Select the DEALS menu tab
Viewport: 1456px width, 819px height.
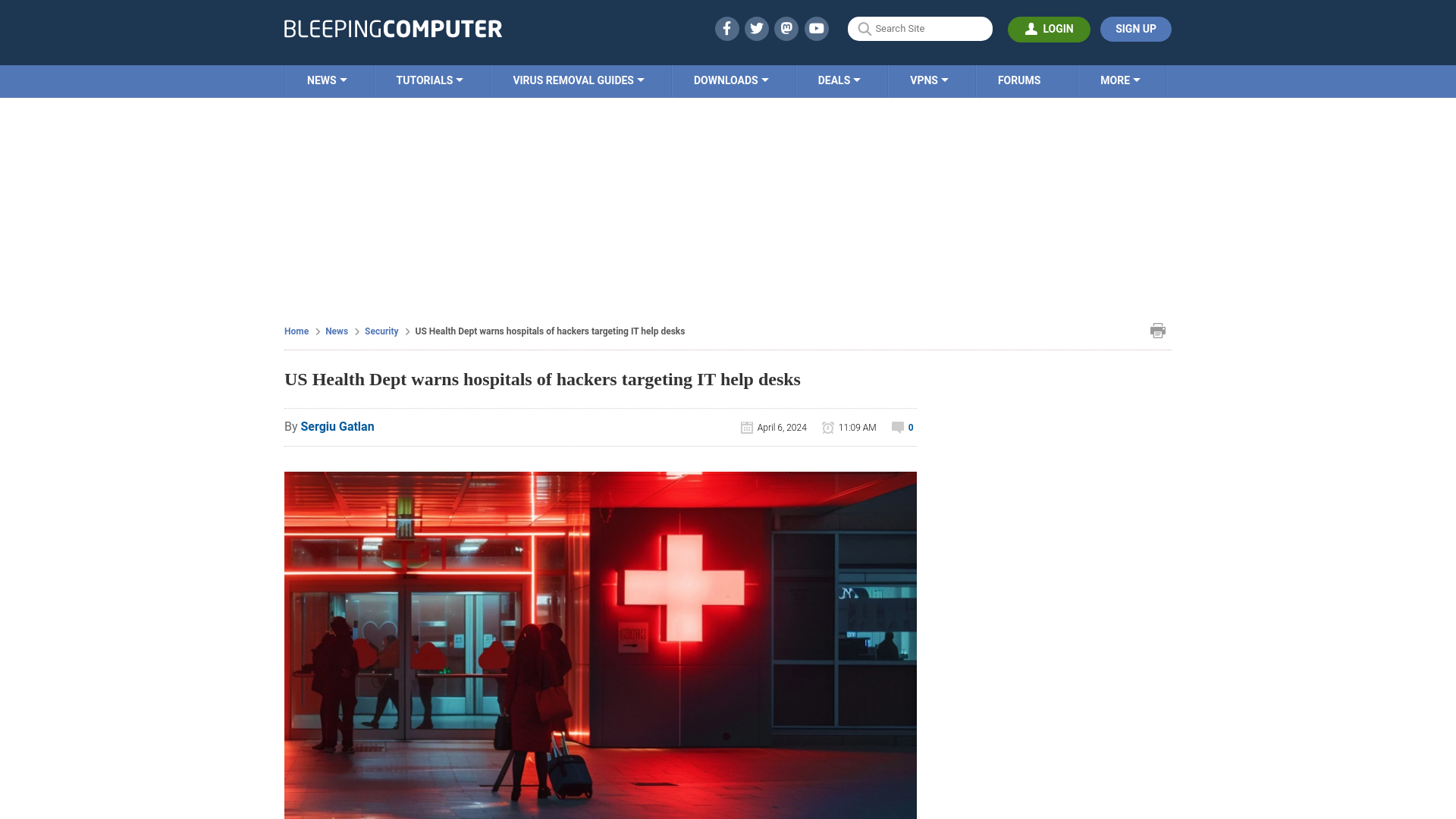click(839, 80)
